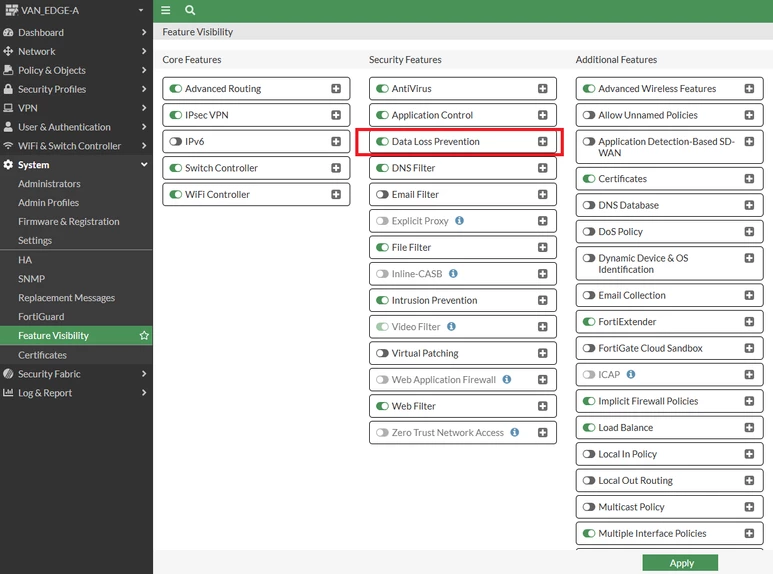Click the Video Filter info icon

point(451,326)
